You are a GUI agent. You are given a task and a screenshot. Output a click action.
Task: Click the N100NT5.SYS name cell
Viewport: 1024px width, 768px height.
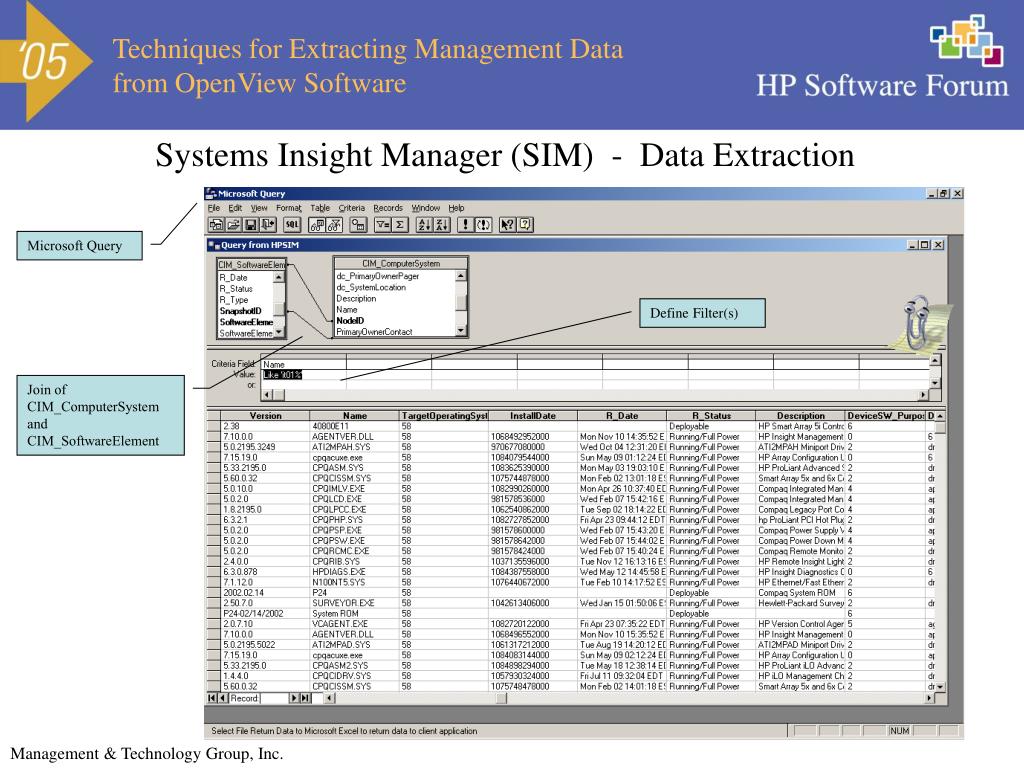click(355, 583)
